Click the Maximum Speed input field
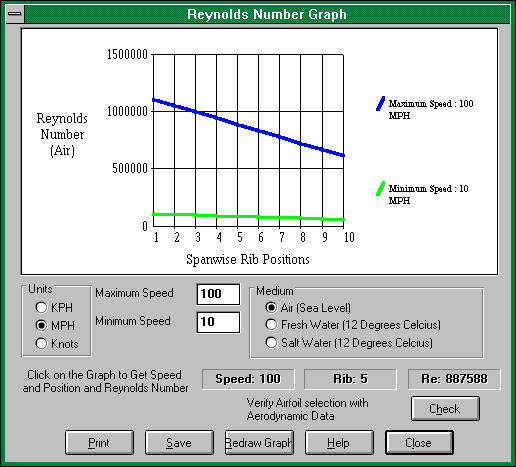This screenshot has width=516, height=467. (x=218, y=294)
